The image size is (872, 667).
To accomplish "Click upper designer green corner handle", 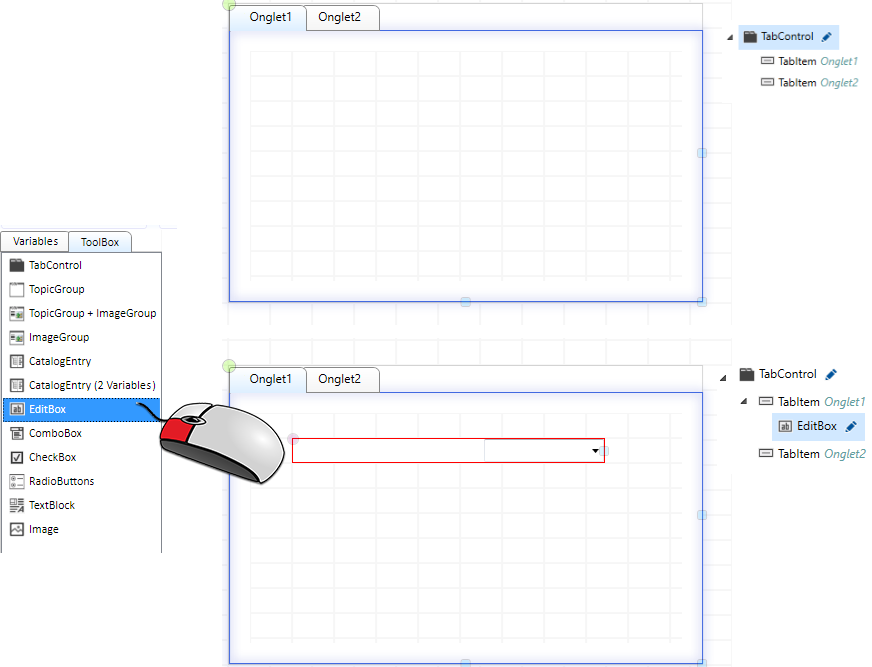I will coord(229,5).
